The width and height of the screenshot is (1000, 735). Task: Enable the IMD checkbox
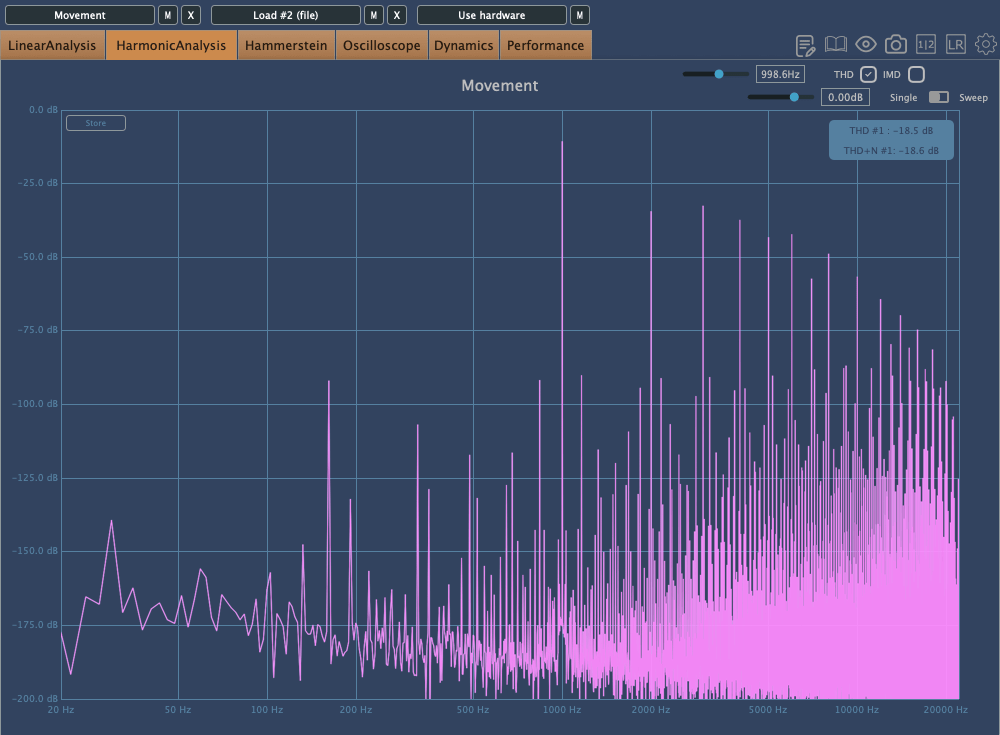[916, 74]
